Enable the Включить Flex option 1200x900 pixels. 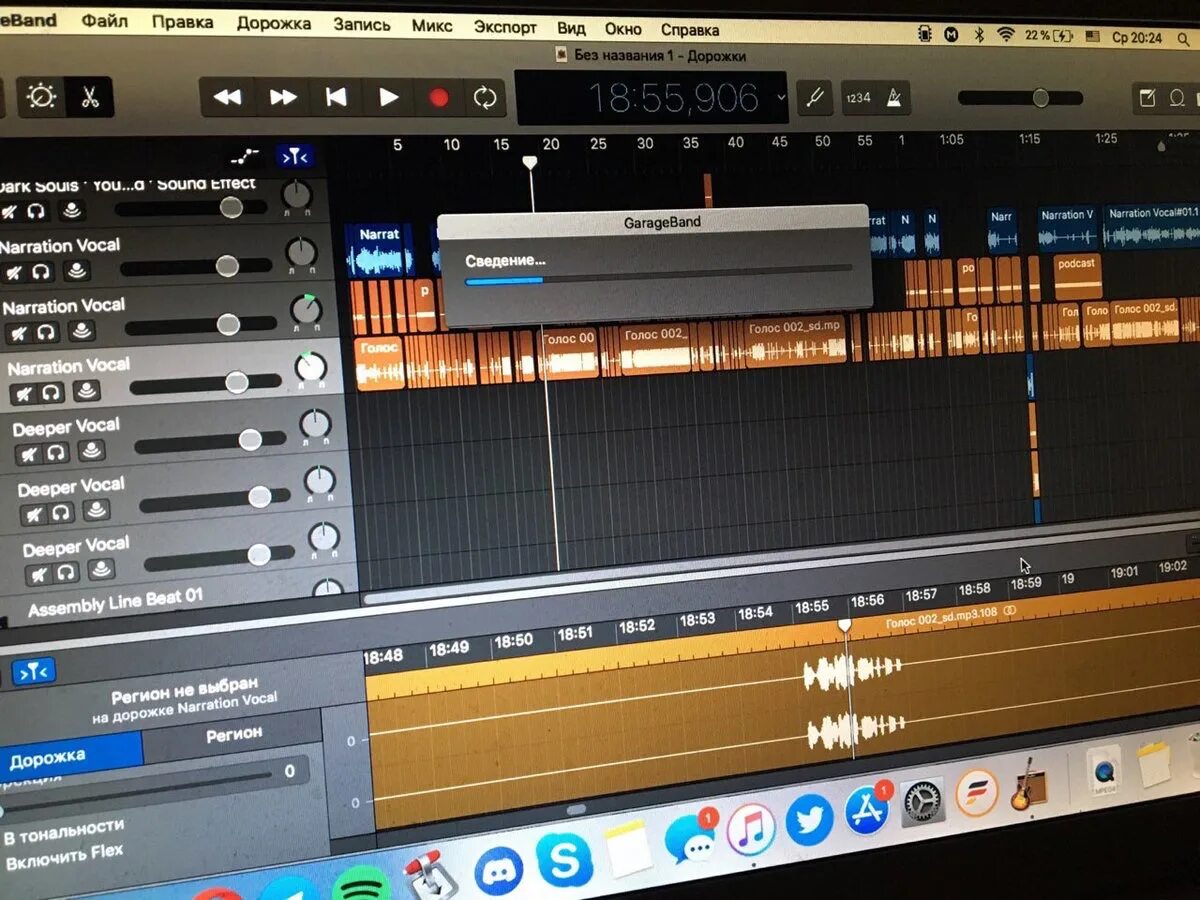coord(64,856)
